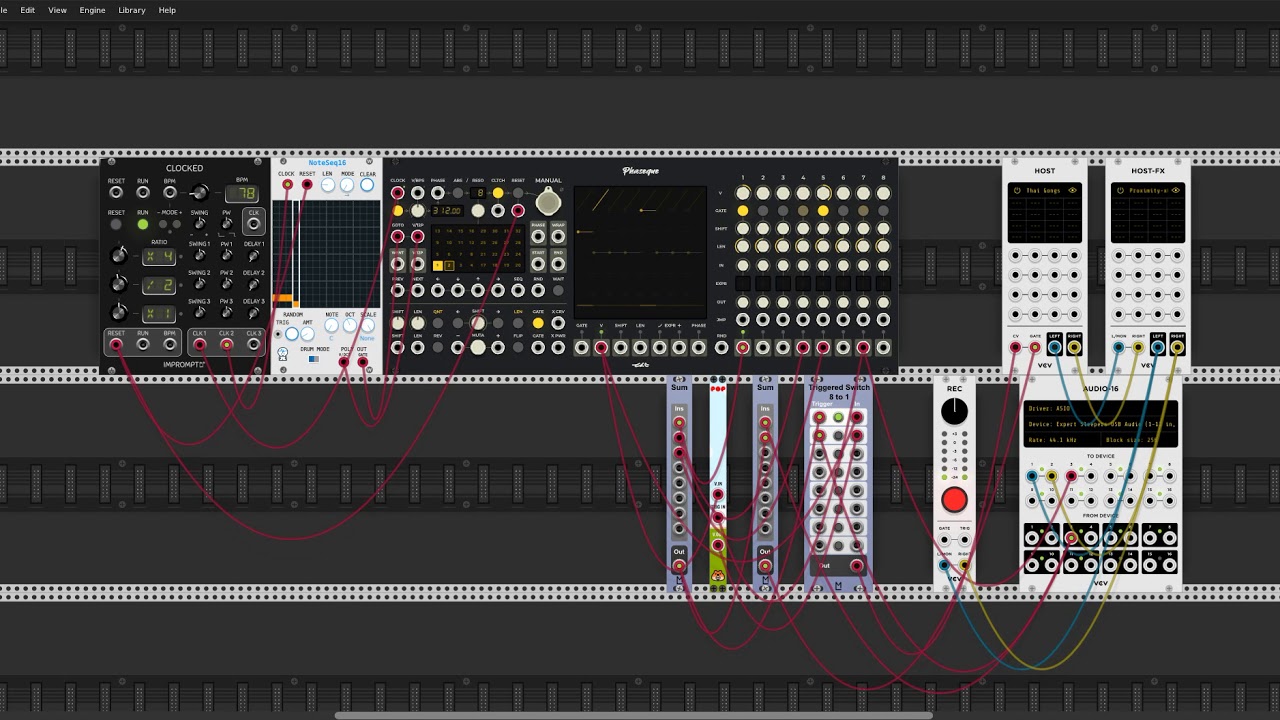Screen dimensions: 1280x720
Task: Click the second ratio display showing / 2
Action: pyautogui.click(x=160, y=285)
